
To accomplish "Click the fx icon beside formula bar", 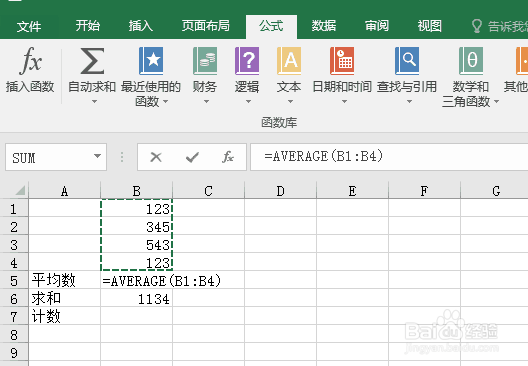I will (228, 157).
